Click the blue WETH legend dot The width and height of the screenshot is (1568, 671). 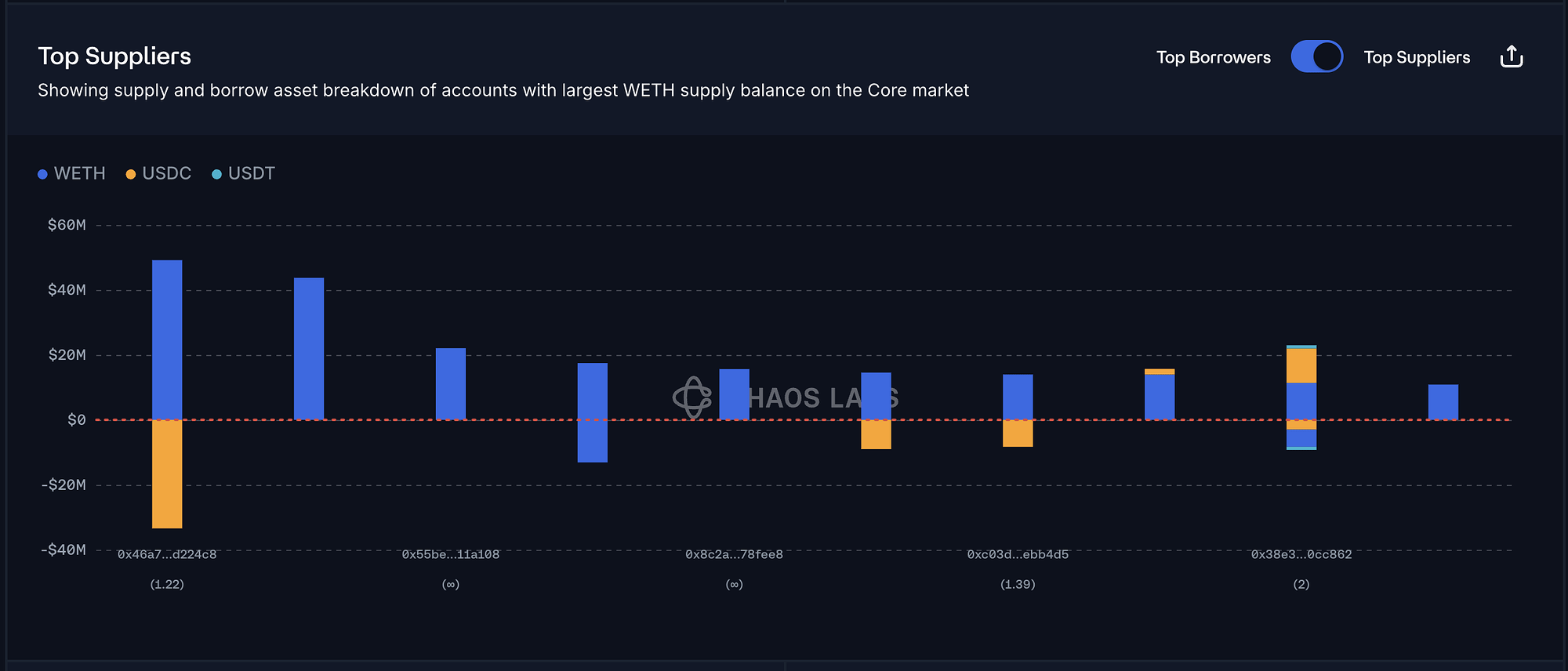42,174
